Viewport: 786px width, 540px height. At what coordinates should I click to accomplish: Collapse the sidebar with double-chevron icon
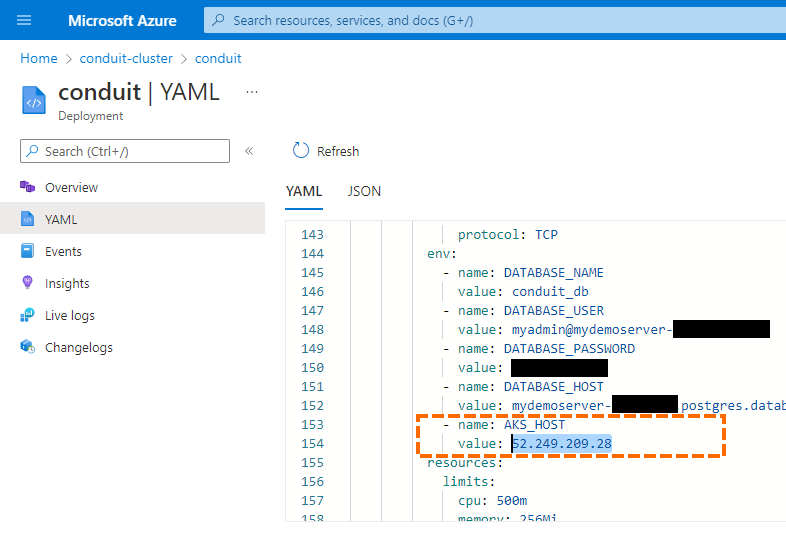[x=249, y=151]
